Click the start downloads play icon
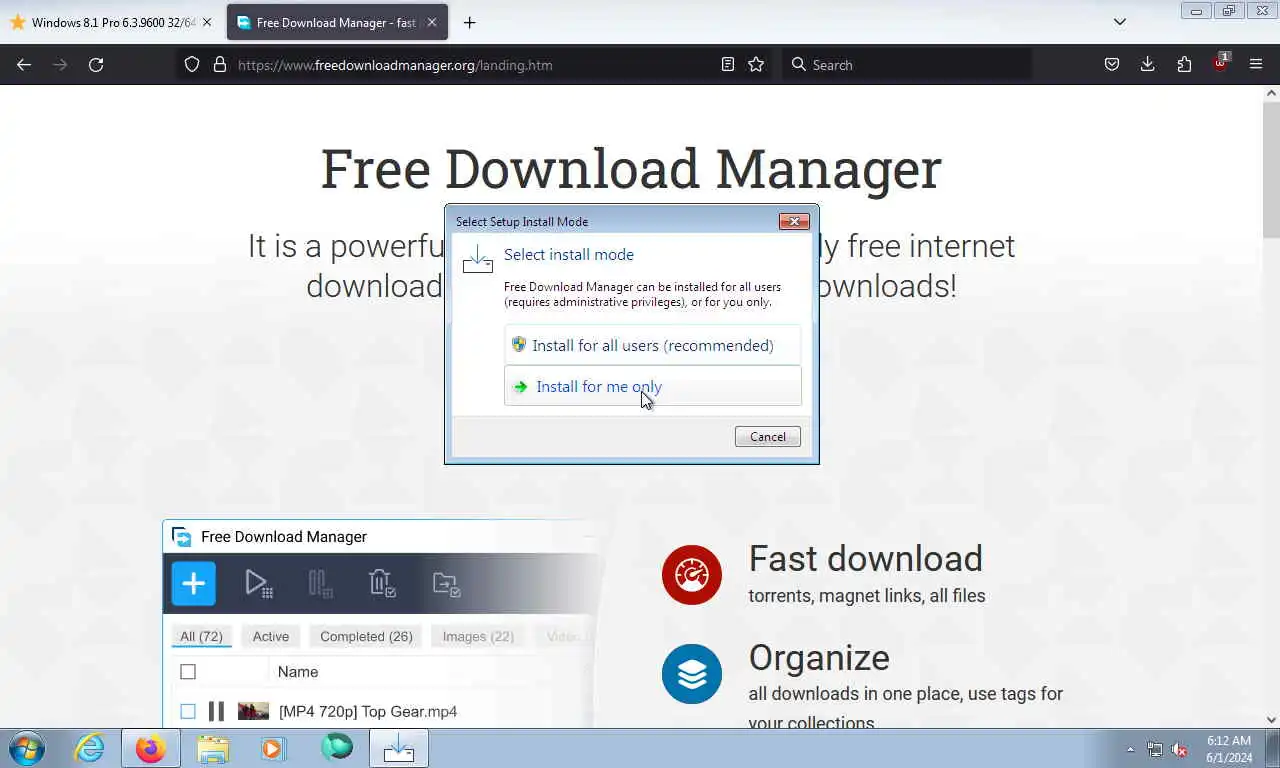 [x=258, y=584]
